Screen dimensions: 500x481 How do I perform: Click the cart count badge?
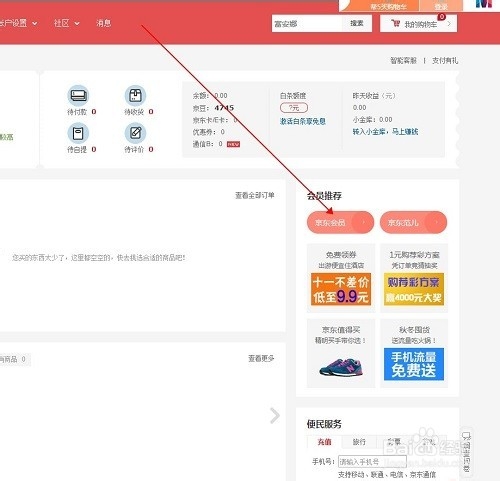(442, 16)
